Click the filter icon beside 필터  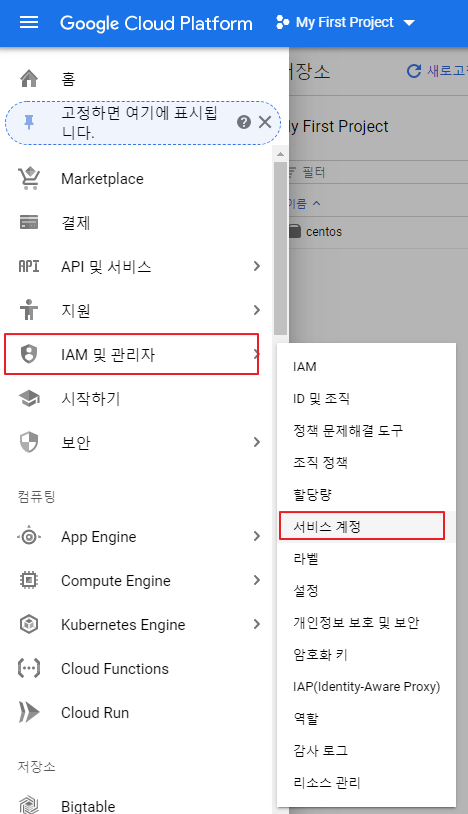[293, 172]
